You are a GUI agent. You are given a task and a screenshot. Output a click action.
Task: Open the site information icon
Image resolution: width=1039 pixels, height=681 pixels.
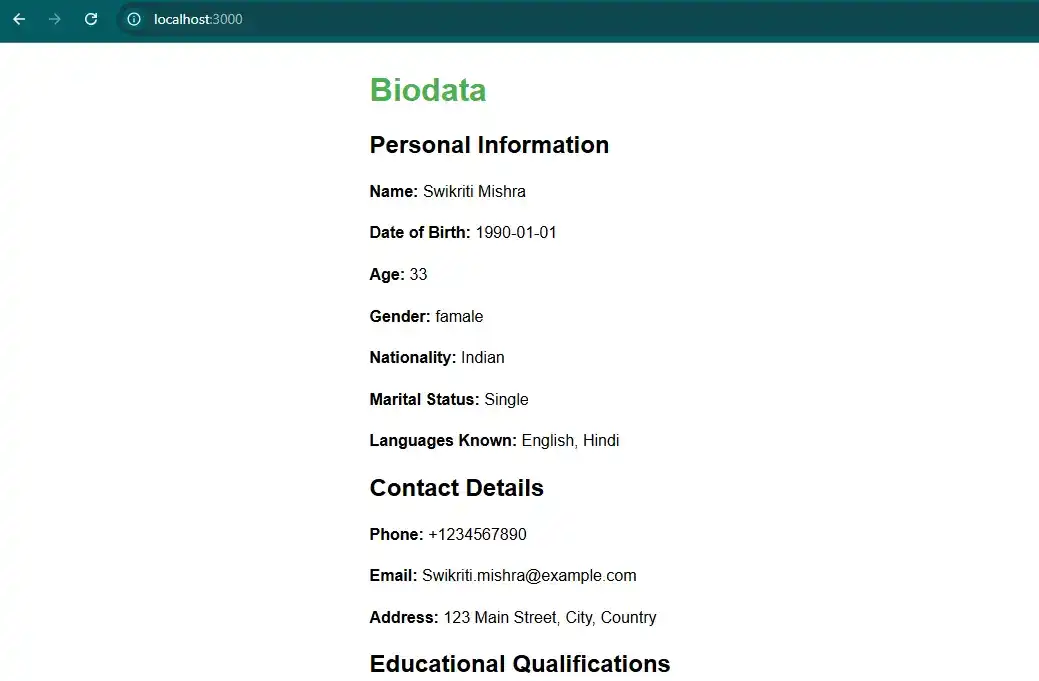(x=134, y=19)
